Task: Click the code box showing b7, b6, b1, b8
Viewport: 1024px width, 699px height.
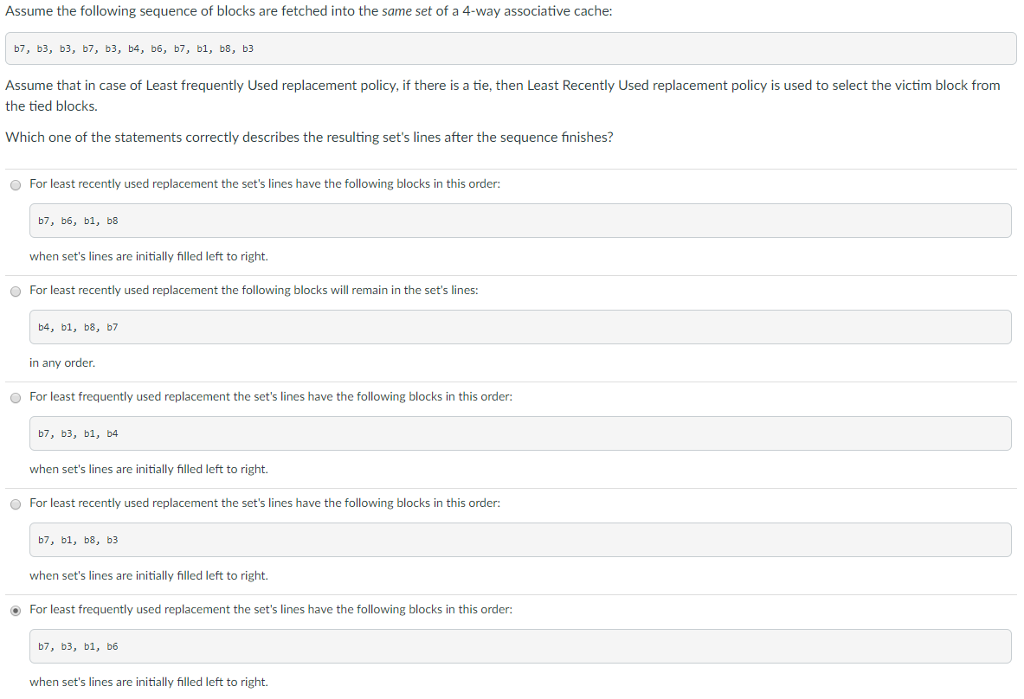Action: [520, 221]
